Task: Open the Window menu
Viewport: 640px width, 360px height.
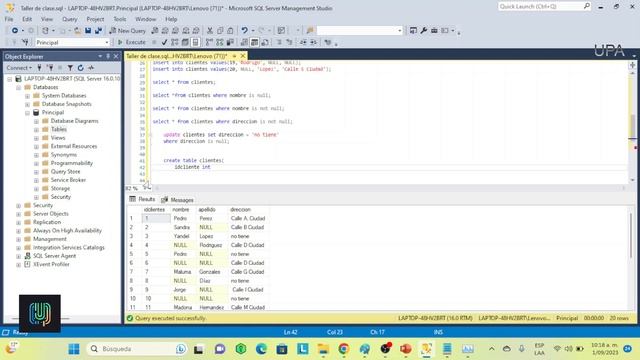Action: [145, 19]
